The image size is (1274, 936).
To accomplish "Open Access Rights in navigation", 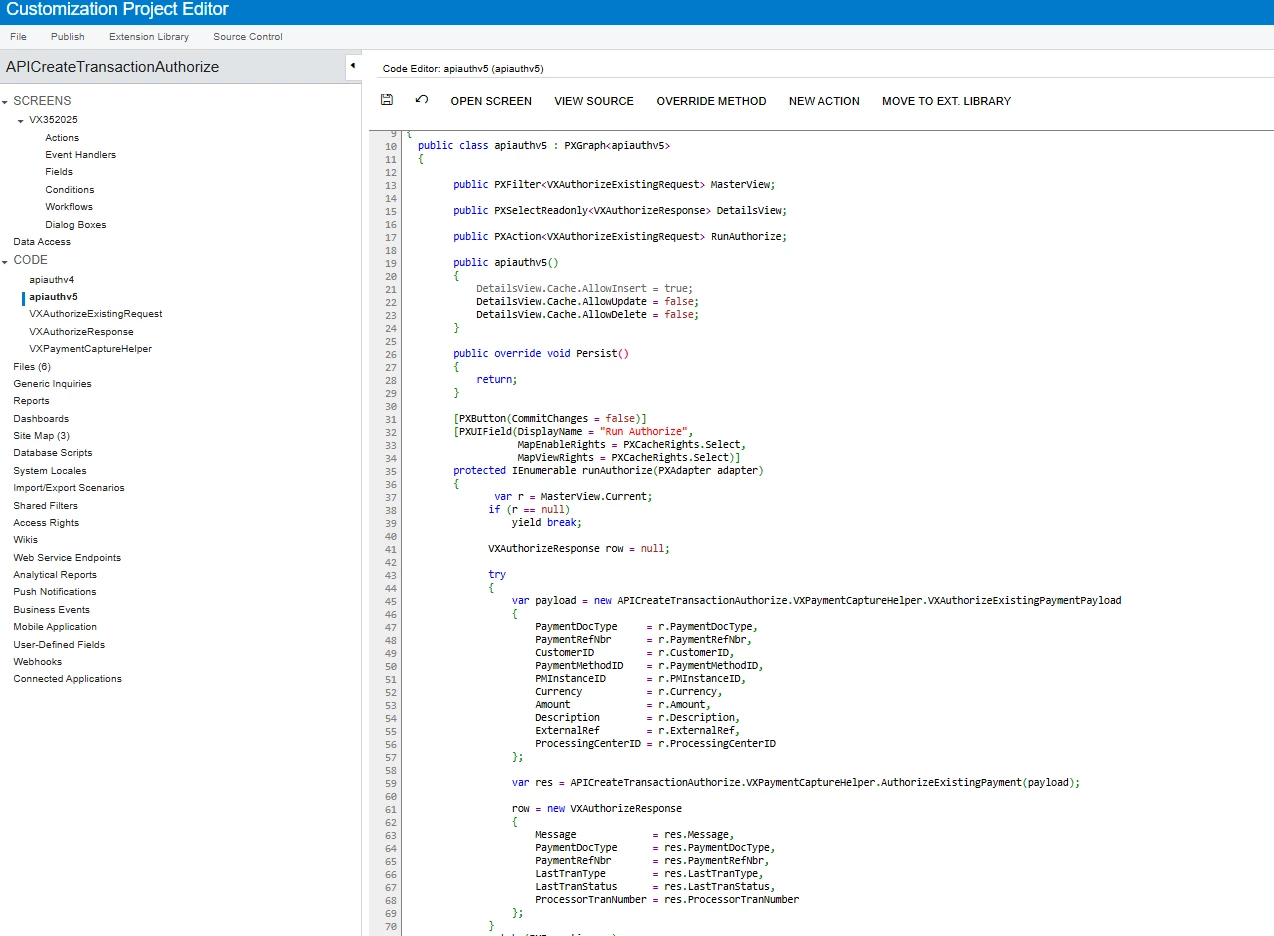I will [46, 523].
